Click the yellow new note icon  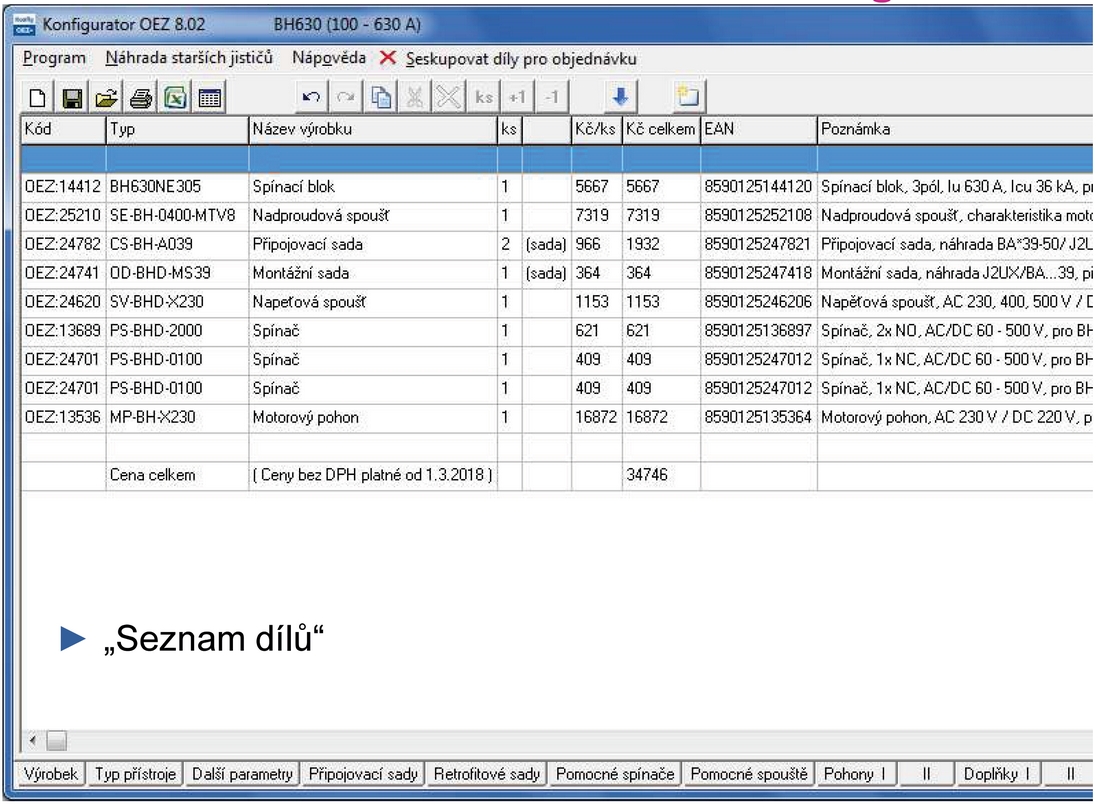point(688,98)
